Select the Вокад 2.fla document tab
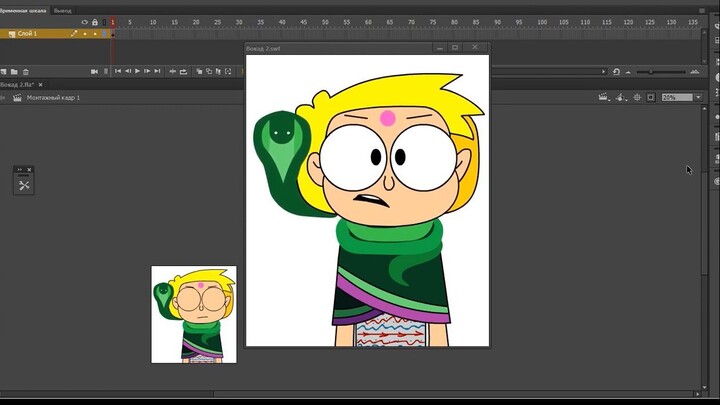The width and height of the screenshot is (720, 405). point(17,84)
